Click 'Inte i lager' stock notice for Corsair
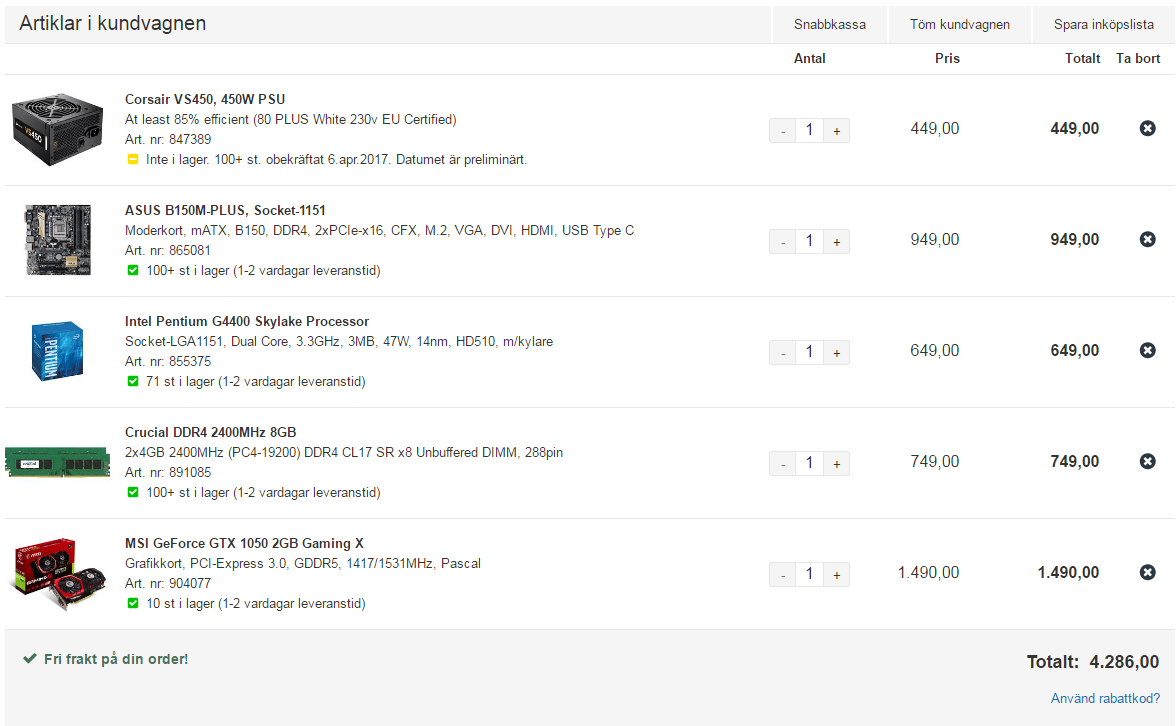 [x=337, y=160]
